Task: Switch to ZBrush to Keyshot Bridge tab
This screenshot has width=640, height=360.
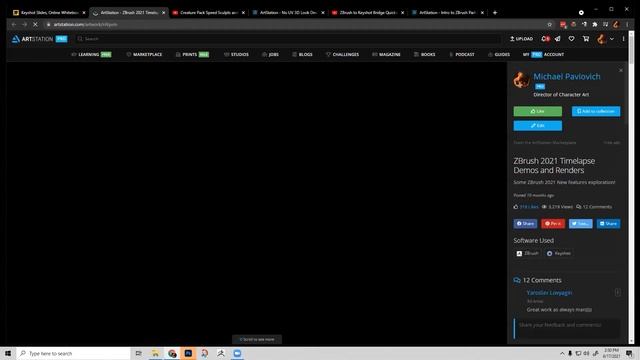Action: click(x=367, y=13)
